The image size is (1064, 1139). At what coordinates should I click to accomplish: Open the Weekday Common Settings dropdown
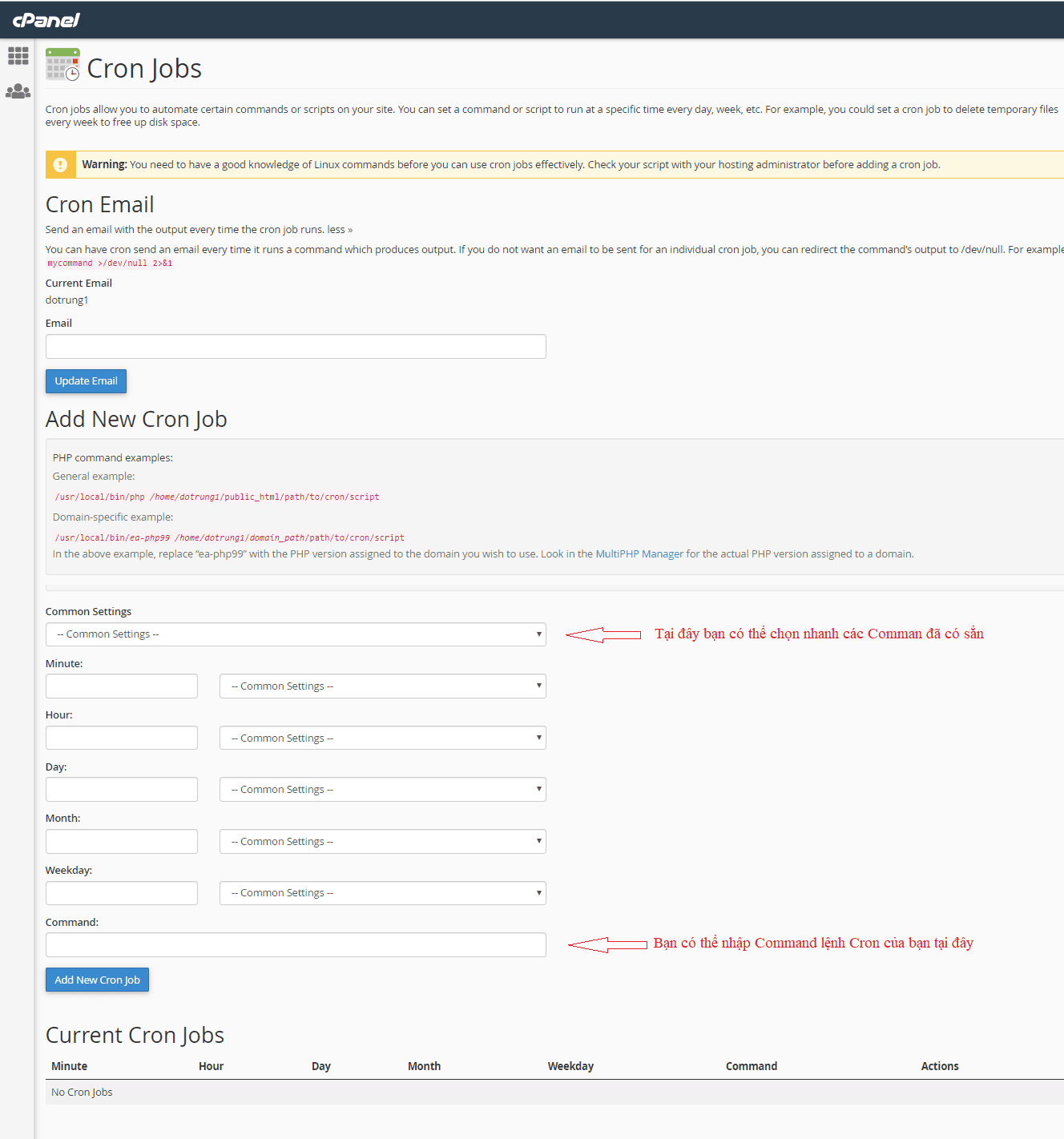pos(382,893)
